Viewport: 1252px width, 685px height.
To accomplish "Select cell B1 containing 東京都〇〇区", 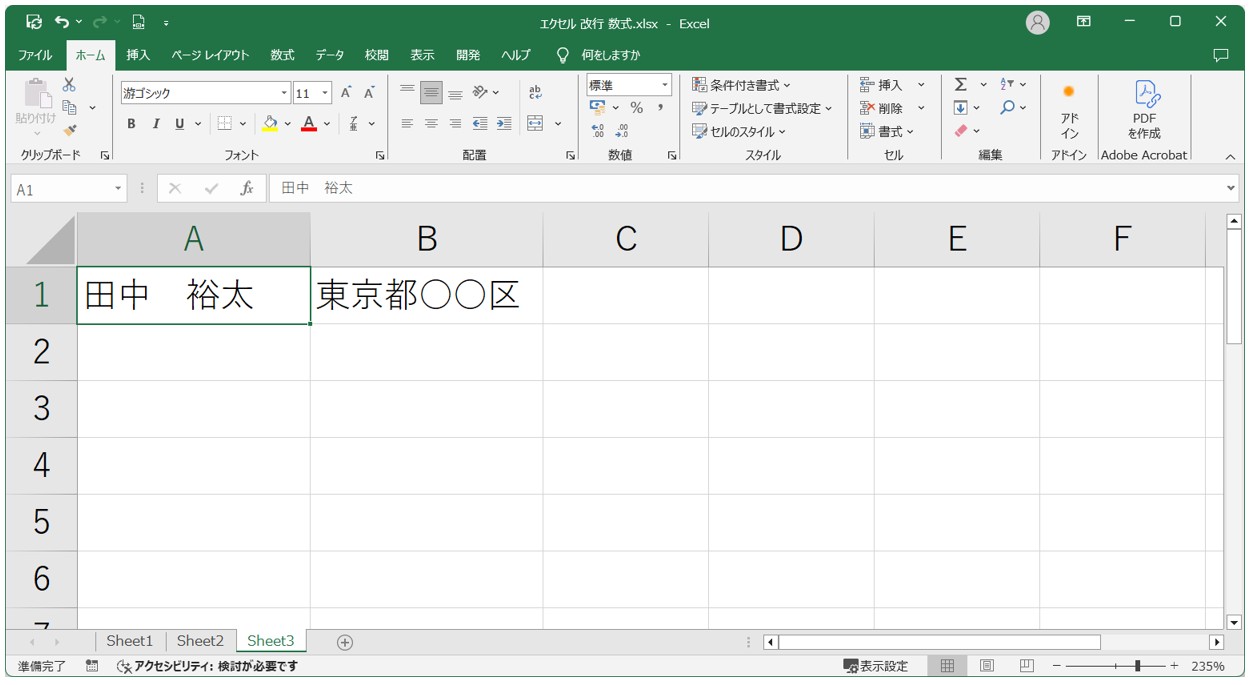I will click(x=426, y=296).
